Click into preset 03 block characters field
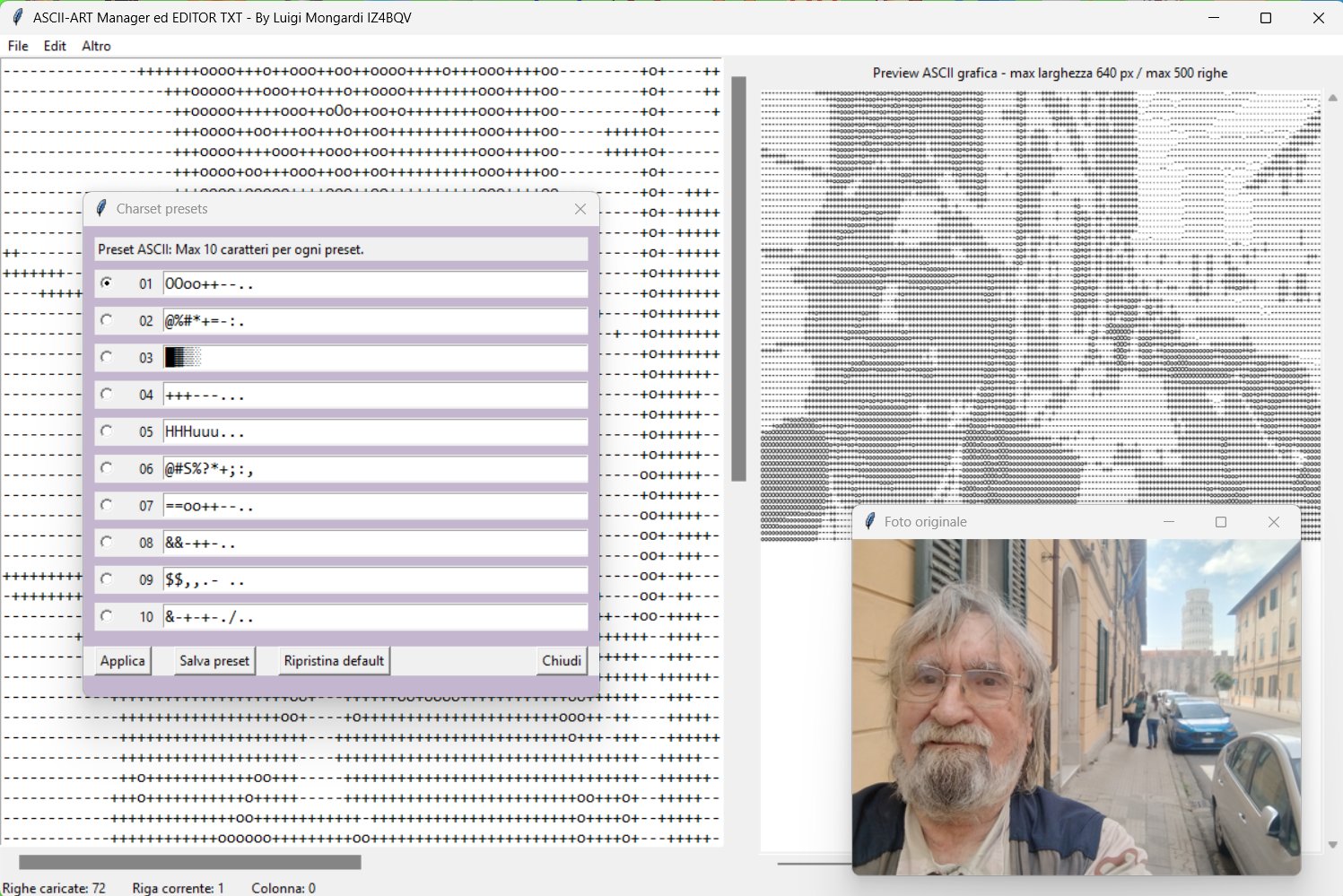1343x896 pixels. (x=375, y=358)
